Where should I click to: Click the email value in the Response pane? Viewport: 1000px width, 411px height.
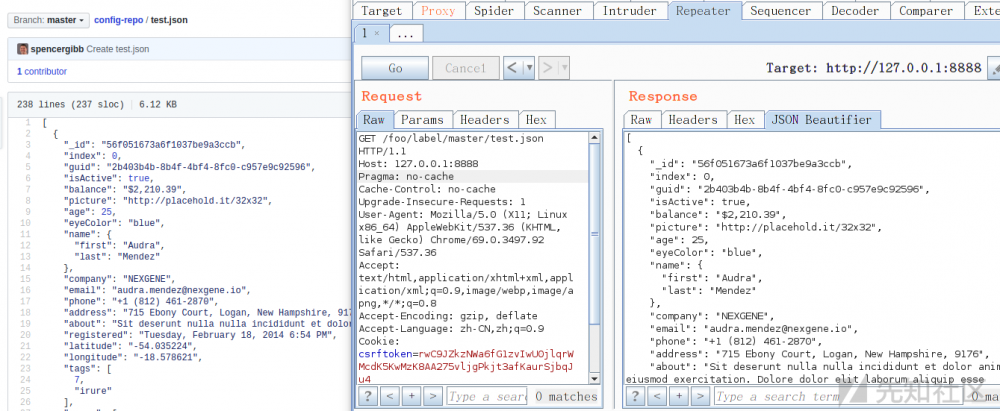point(781,329)
